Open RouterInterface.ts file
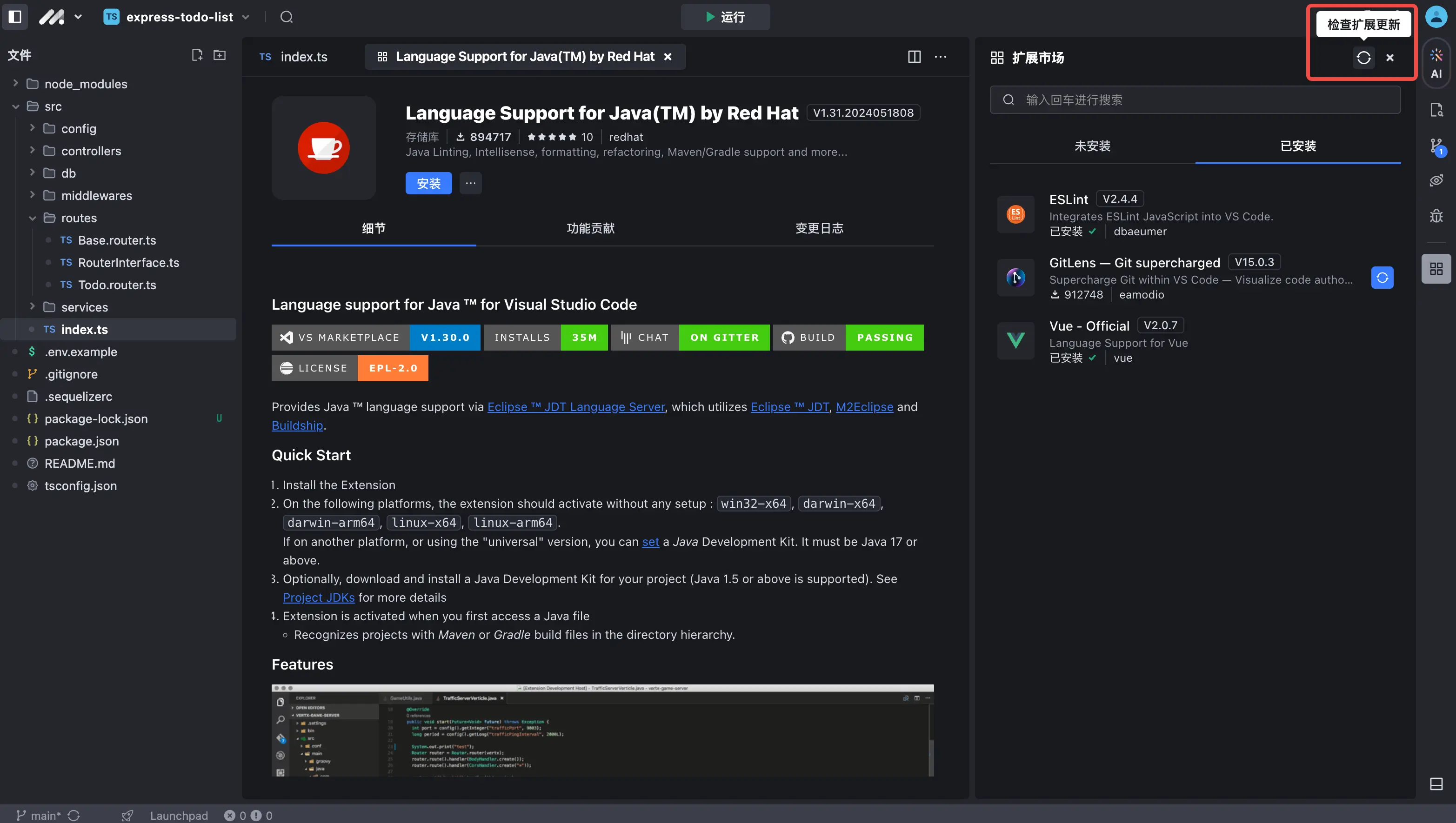1456x823 pixels. click(118, 262)
